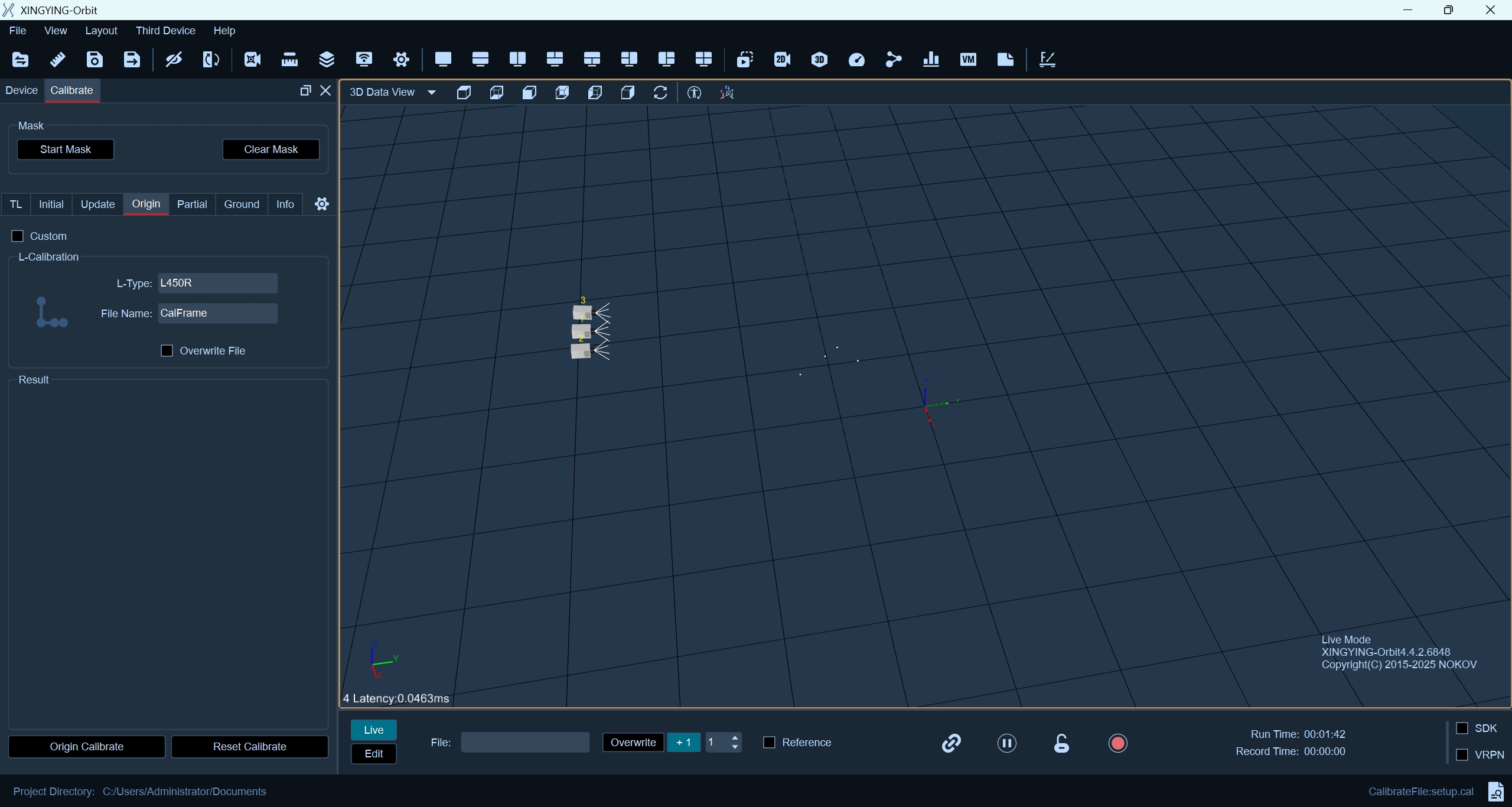Click the blank document file icon

click(1005, 59)
